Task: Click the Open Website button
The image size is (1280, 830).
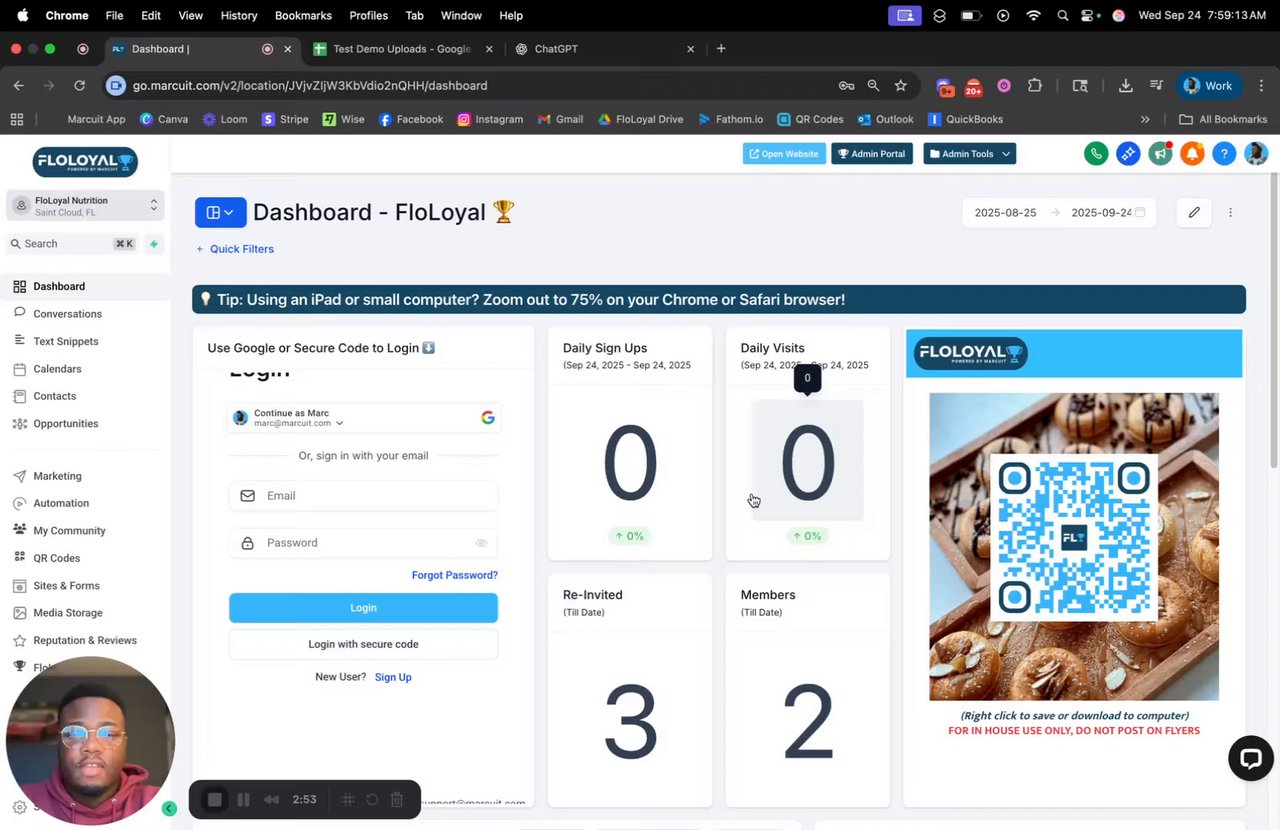Action: 784,154
